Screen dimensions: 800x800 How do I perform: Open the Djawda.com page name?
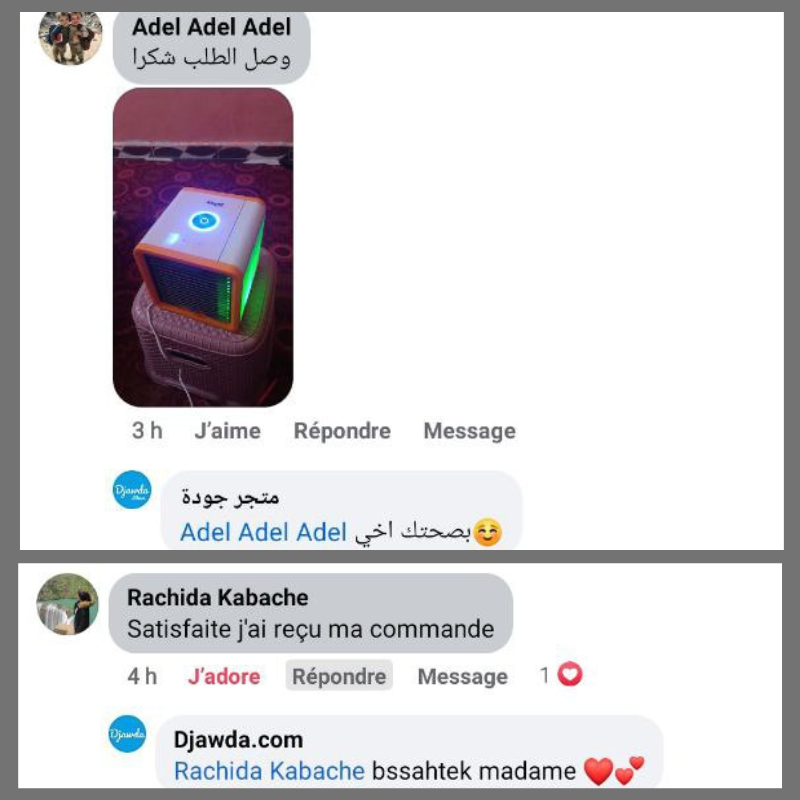238,740
